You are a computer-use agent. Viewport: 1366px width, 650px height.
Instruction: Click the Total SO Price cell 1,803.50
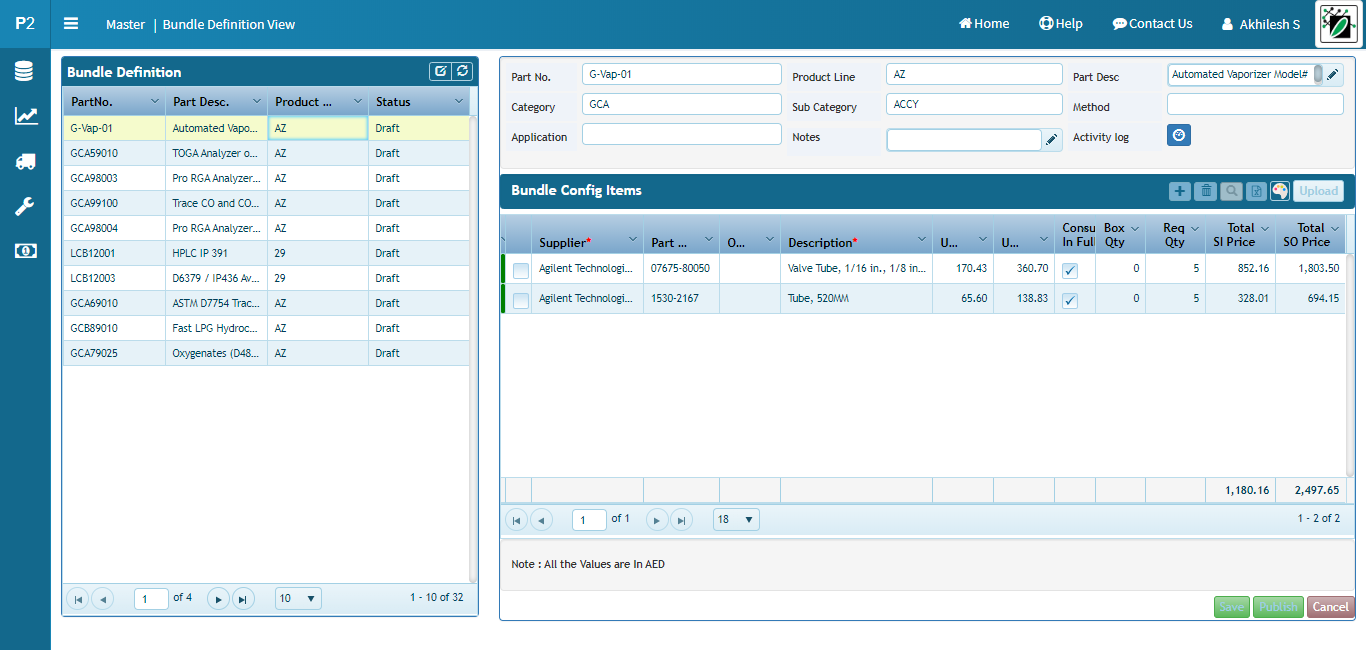coord(1310,268)
